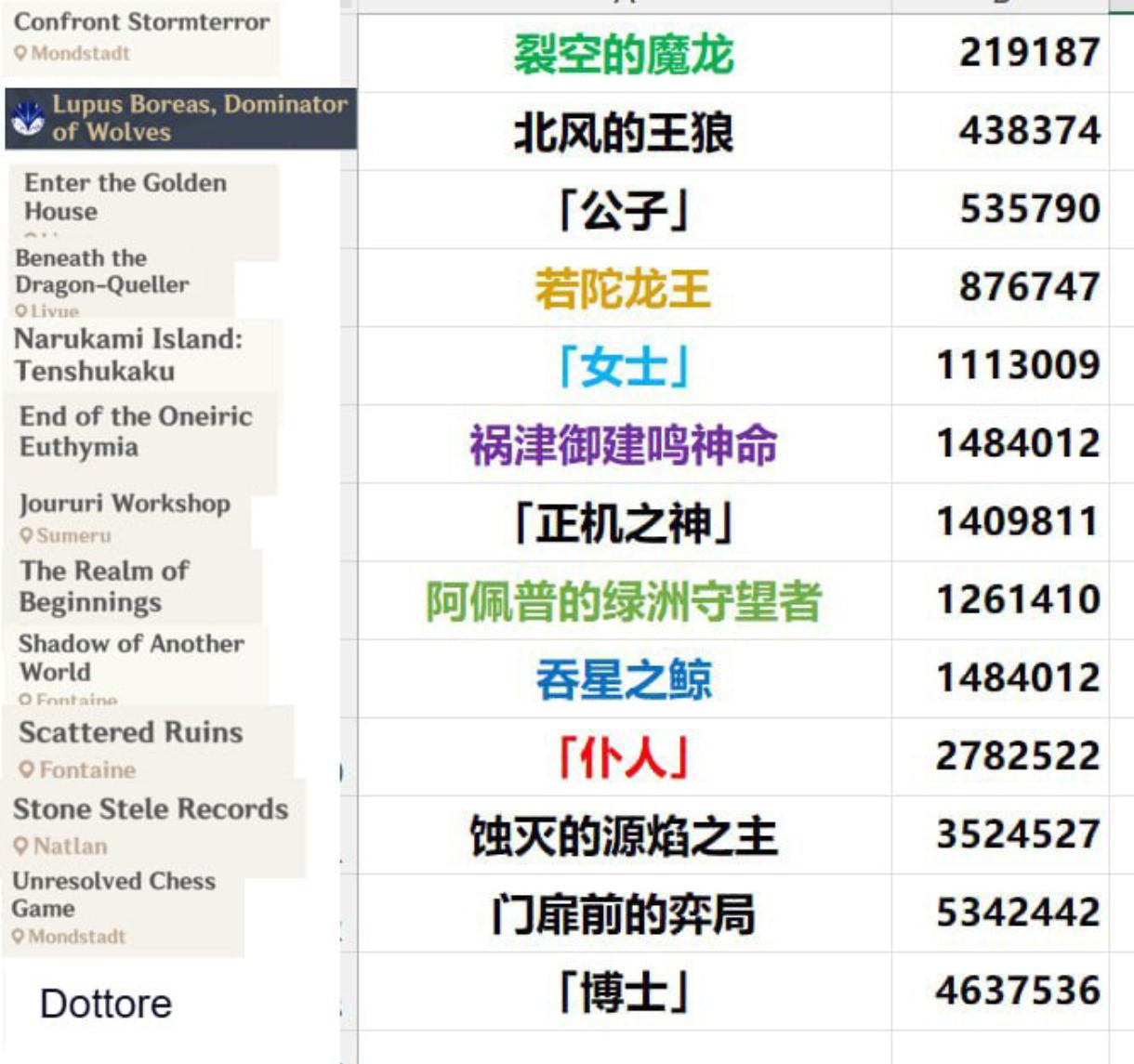The width and height of the screenshot is (1134, 1064).
Task: Click the value 1484012 in the 吞星之鲸 row
Action: (1018, 676)
